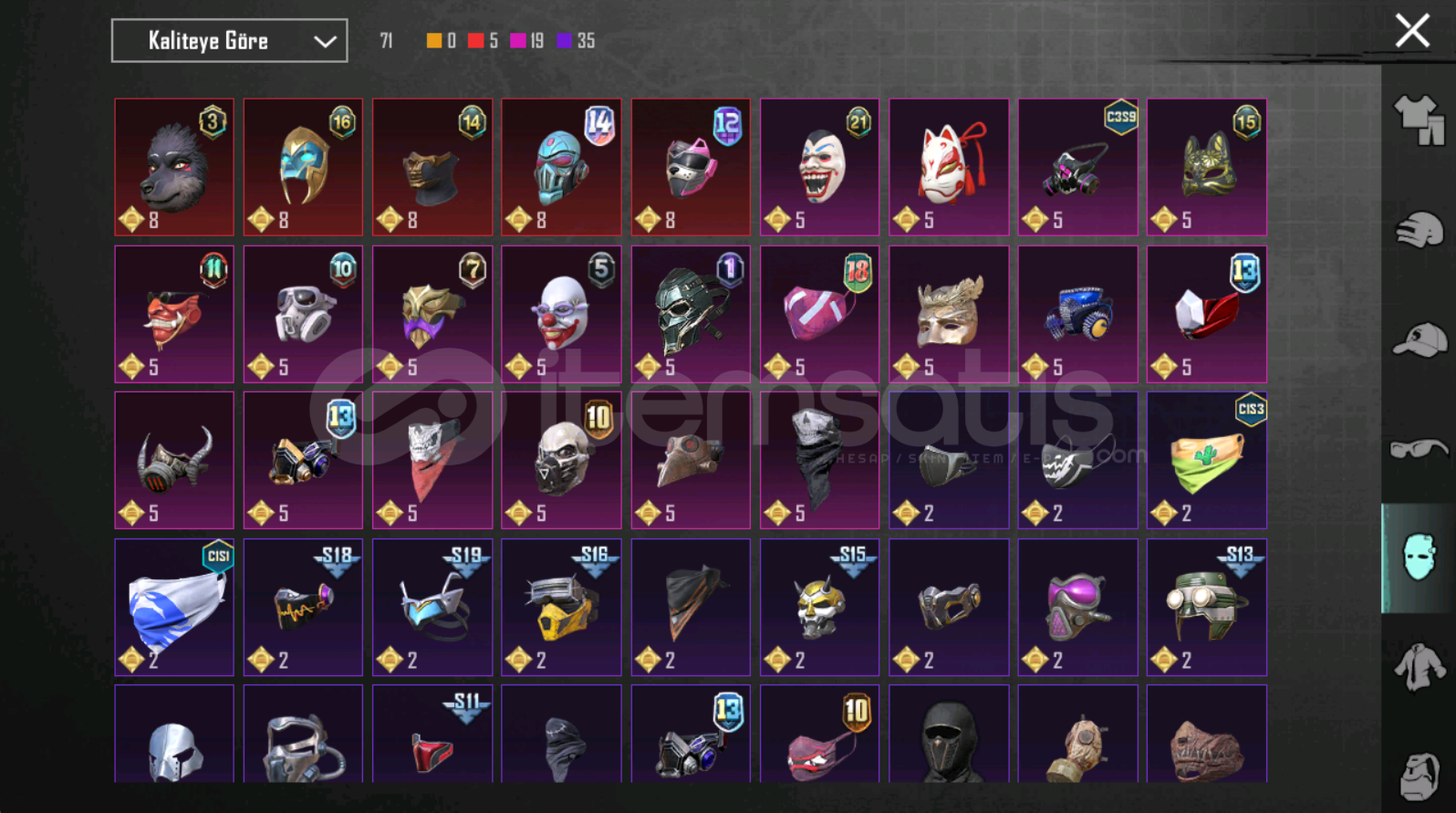The height and width of the screenshot is (813, 1456).
Task: Open the cap headwear category icon
Action: point(1419,339)
